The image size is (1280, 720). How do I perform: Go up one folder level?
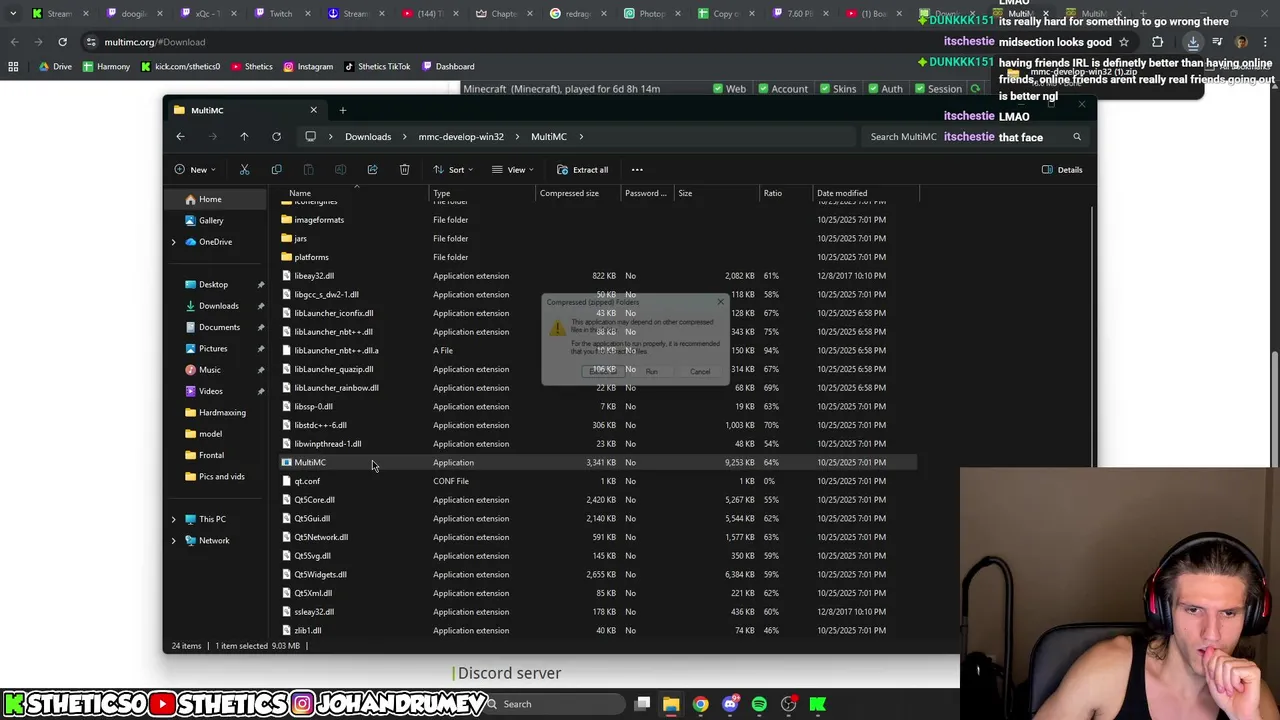[244, 136]
